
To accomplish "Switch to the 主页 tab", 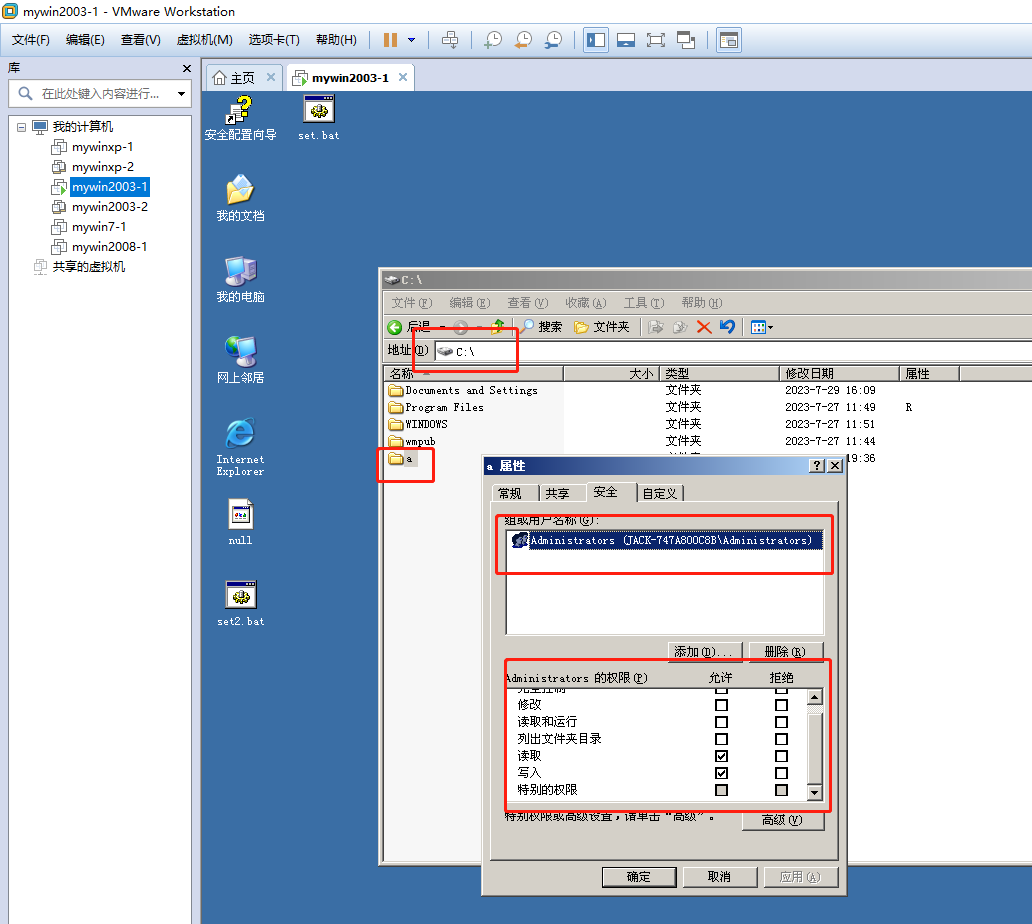I will [242, 78].
